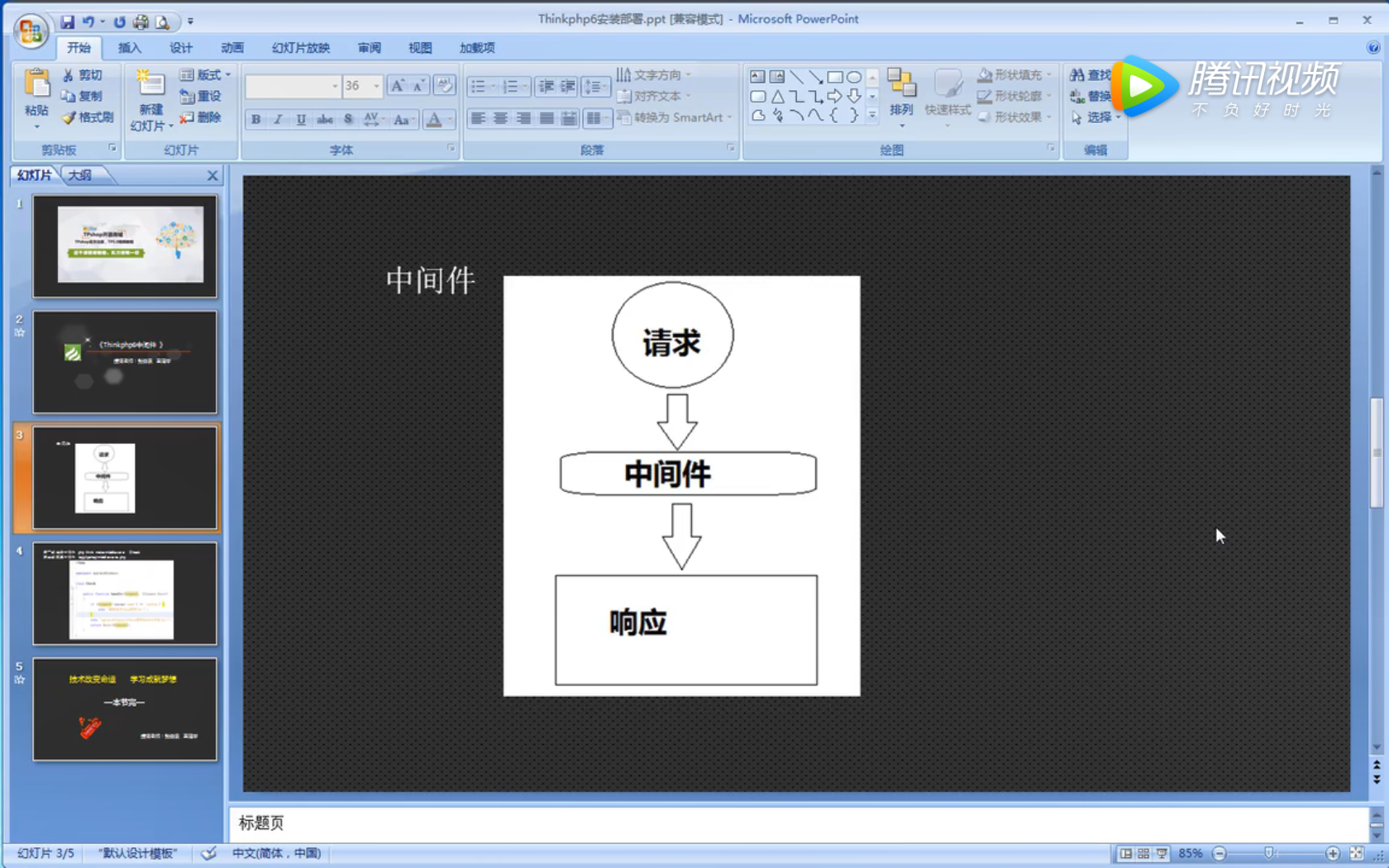Cut selection with 剪切 scissors
The height and width of the screenshot is (868, 1389).
pos(82,75)
